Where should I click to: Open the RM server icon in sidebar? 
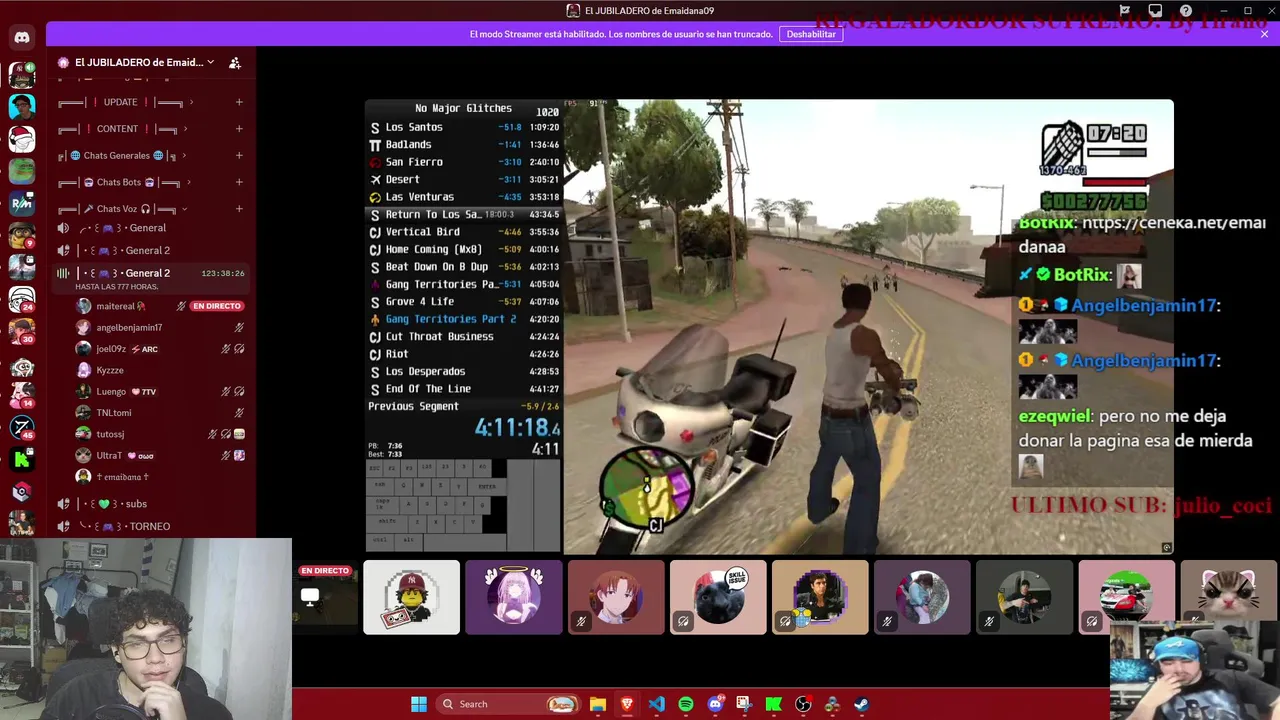(22, 203)
